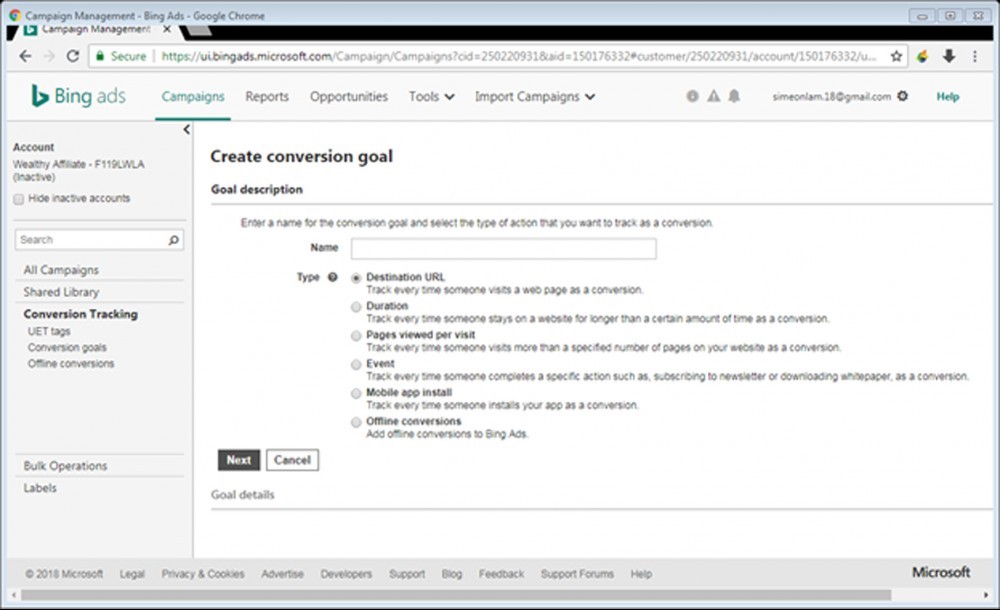Click the colorful extension icon beside star
Screen dimensions: 1000x610
point(922,56)
